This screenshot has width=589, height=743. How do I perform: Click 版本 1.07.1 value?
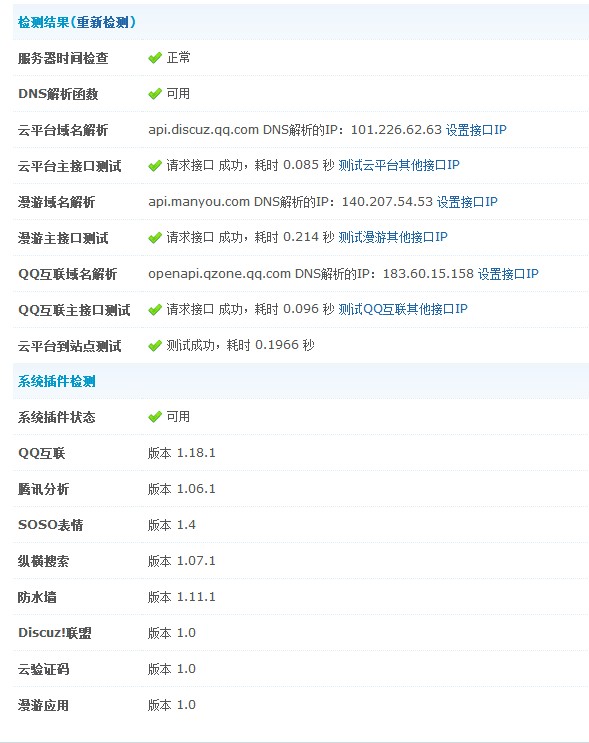[x=181, y=561]
